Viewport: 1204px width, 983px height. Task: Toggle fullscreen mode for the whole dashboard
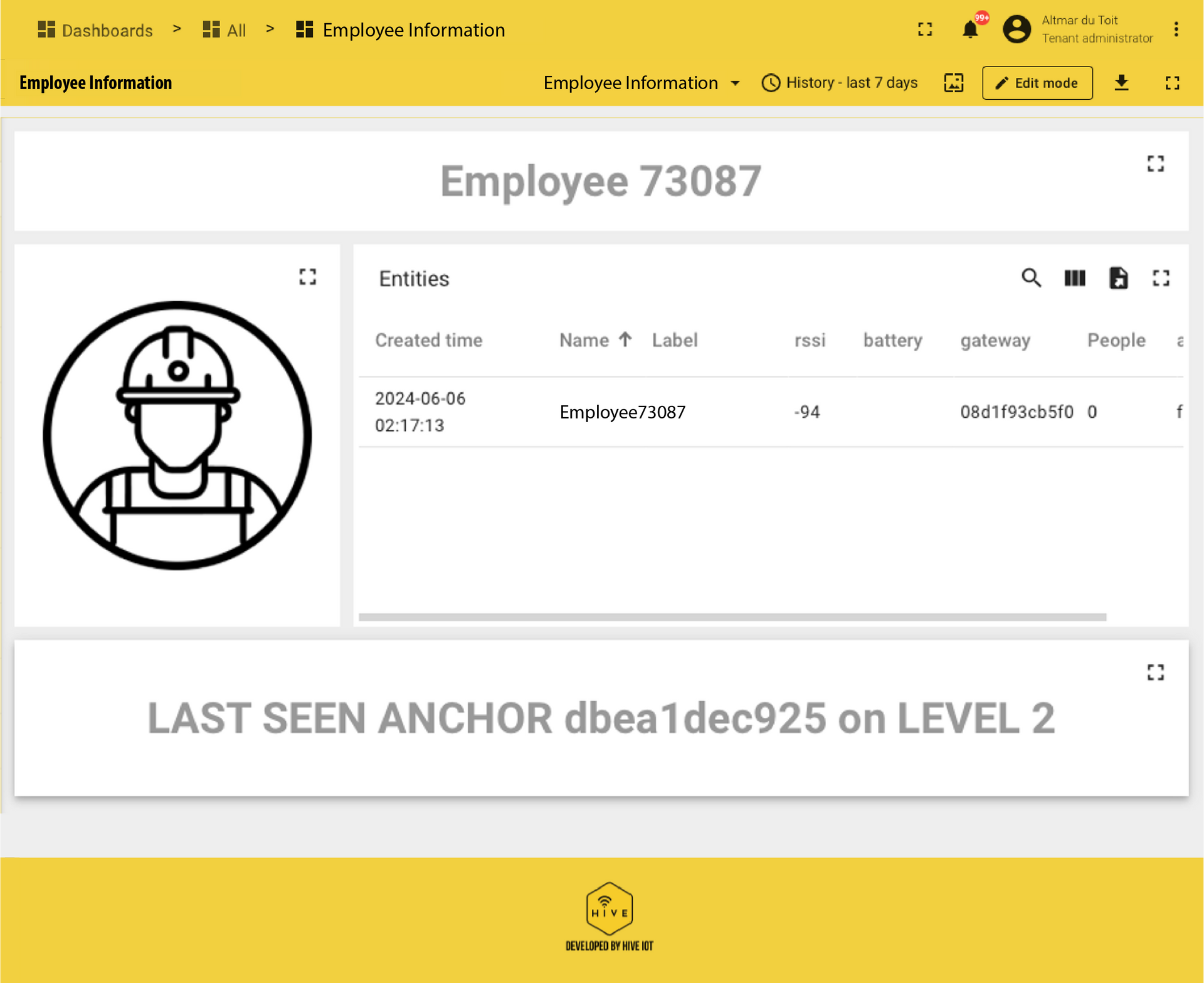tap(1172, 82)
